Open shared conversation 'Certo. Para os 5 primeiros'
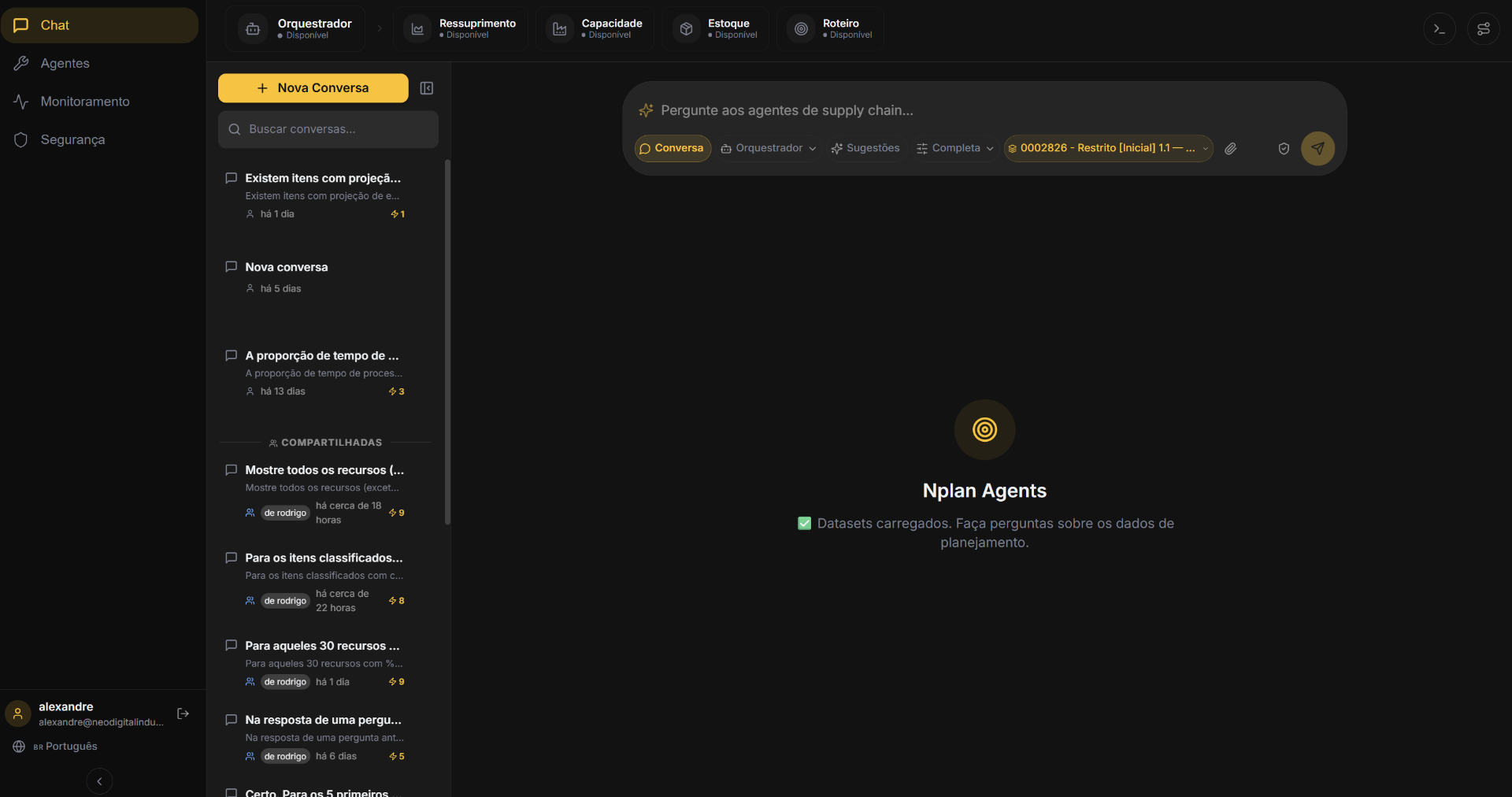Viewport: 1512px width, 797px height. (x=328, y=790)
